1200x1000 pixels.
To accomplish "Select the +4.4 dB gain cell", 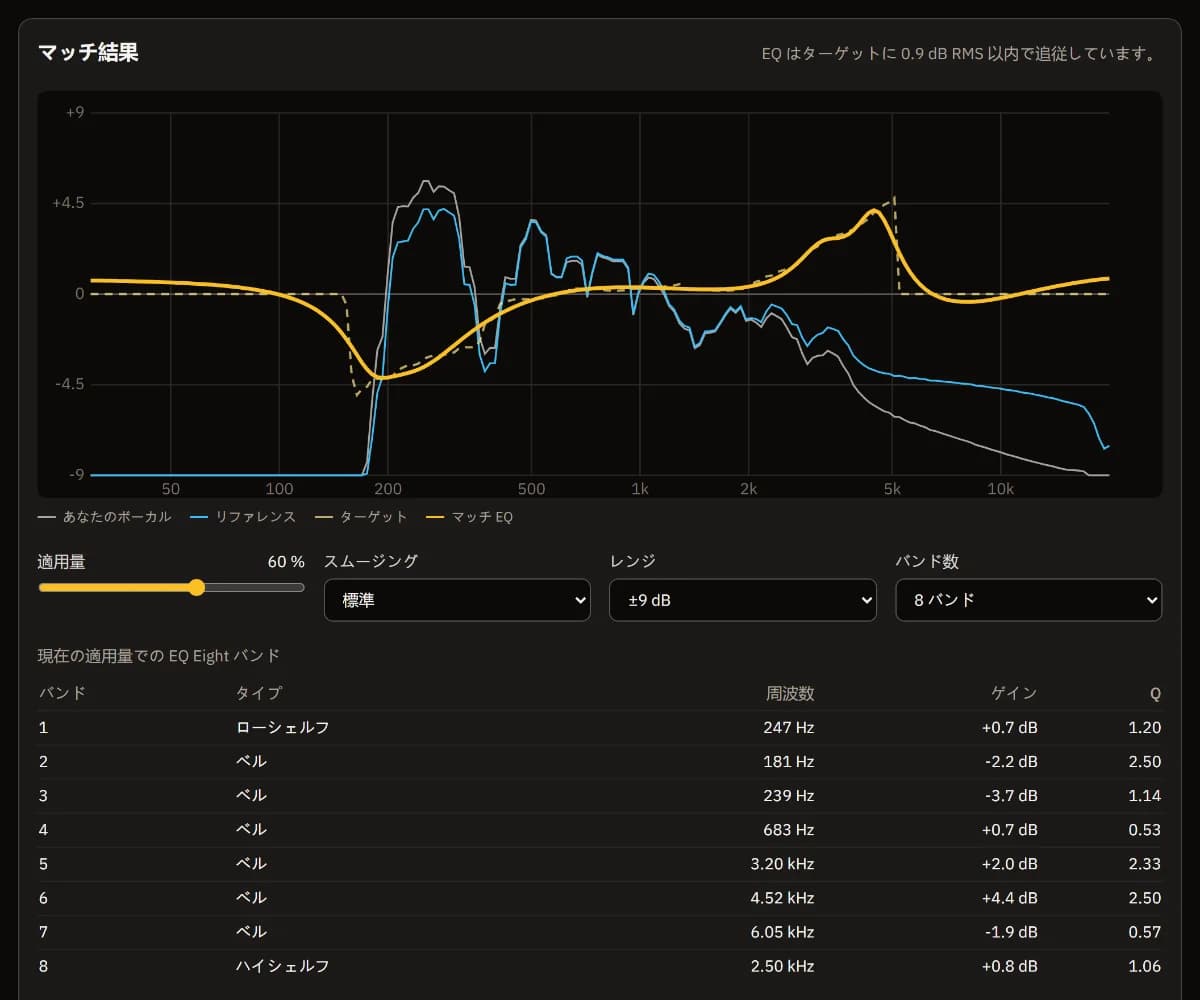I will (x=1010, y=897).
